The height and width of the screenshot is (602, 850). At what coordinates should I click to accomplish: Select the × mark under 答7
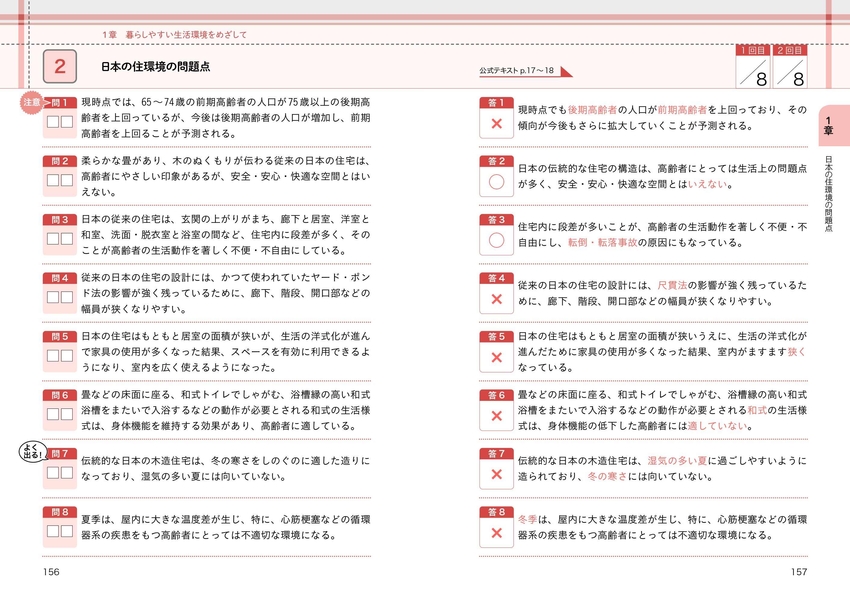click(496, 475)
